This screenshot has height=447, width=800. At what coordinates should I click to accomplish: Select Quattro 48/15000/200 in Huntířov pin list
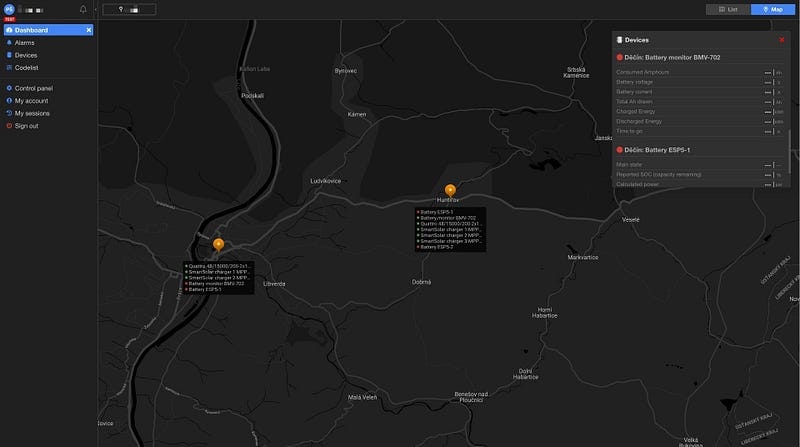coord(449,224)
